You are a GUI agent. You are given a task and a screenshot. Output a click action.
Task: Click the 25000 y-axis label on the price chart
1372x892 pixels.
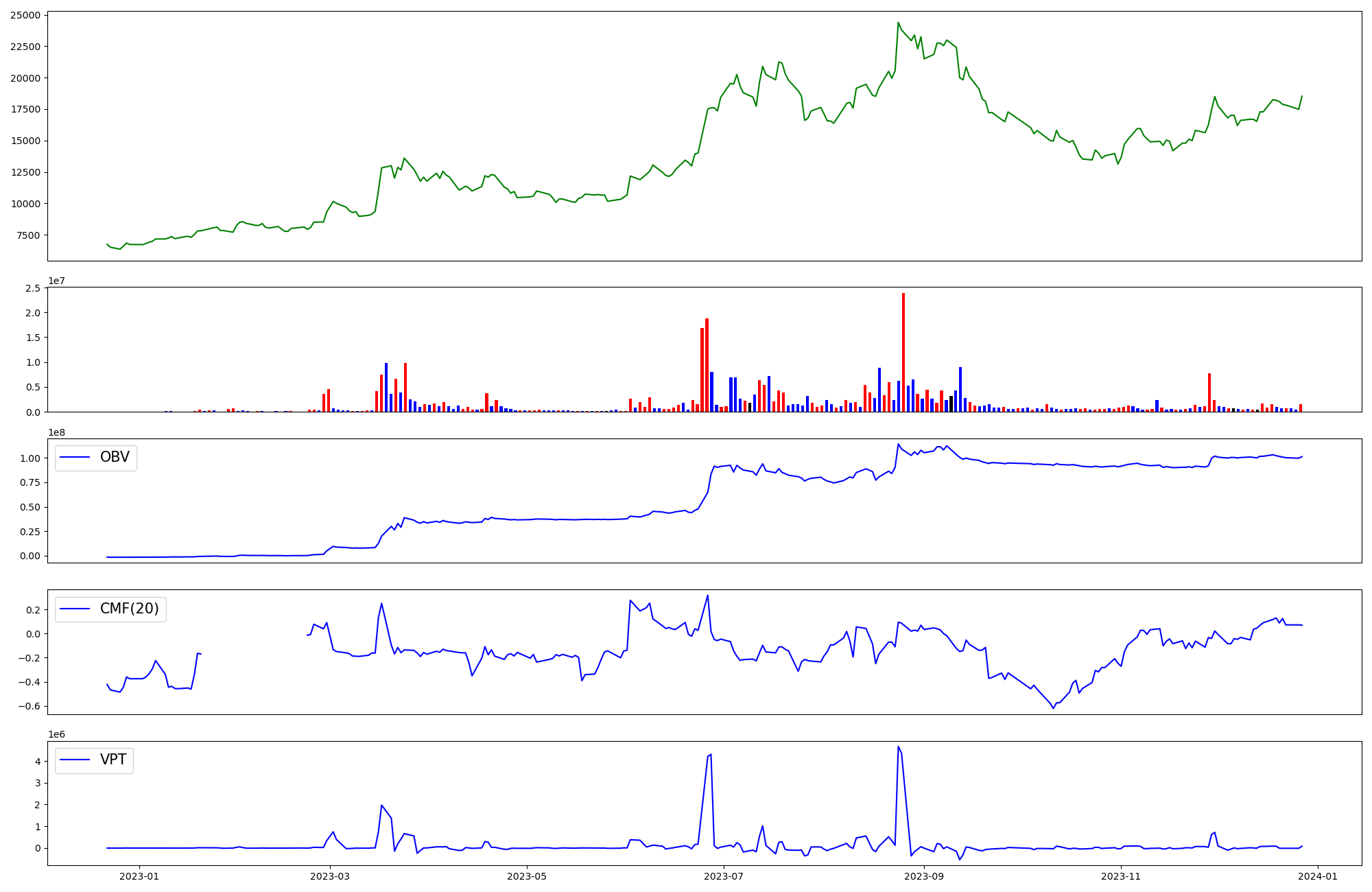pyautogui.click(x=25, y=15)
